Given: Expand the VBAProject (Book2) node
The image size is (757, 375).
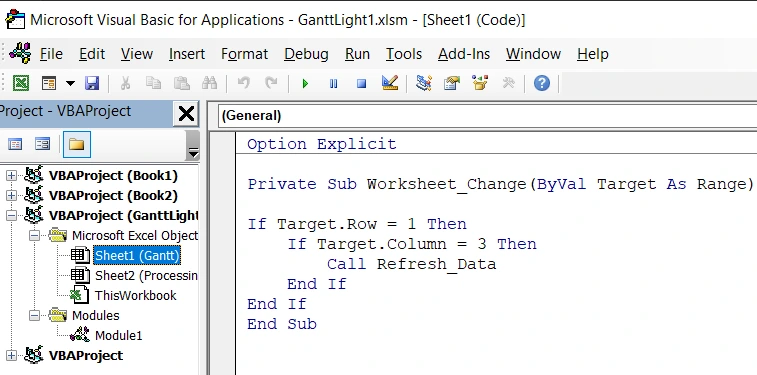Looking at the screenshot, I should coord(11,195).
